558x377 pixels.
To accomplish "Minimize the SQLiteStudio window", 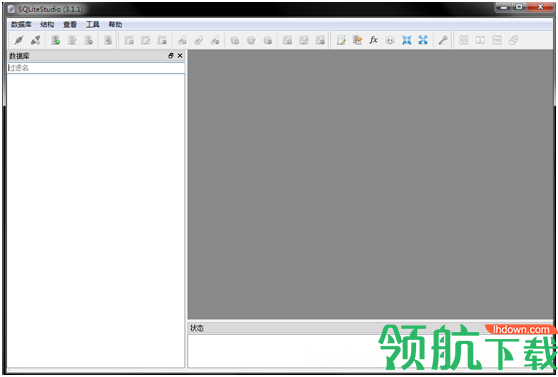I will click(504, 7).
